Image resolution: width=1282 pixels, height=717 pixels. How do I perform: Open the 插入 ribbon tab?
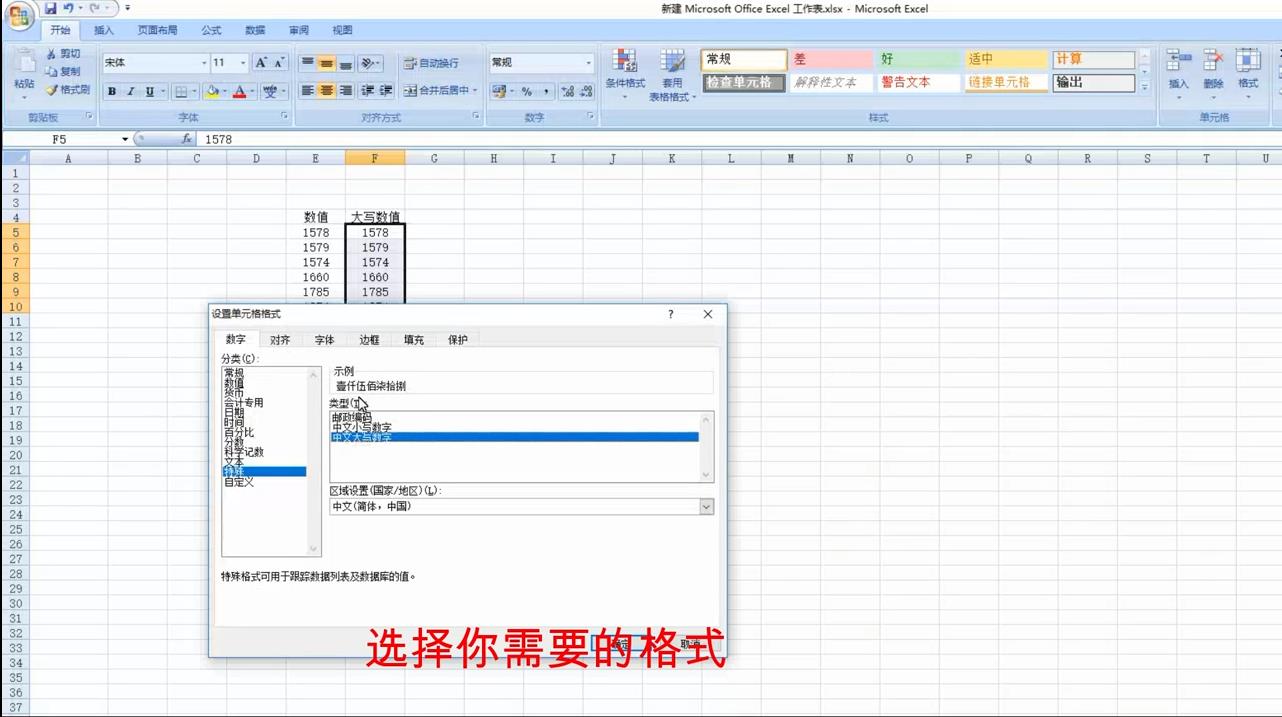pyautogui.click(x=103, y=30)
